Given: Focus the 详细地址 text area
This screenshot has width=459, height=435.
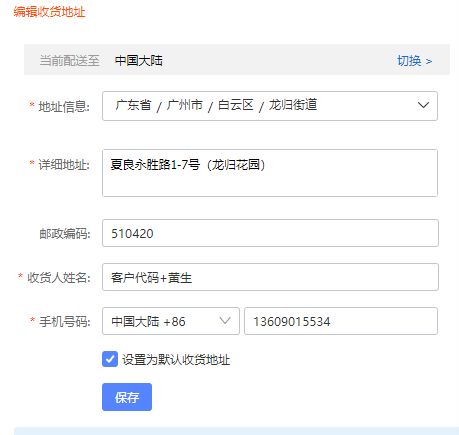Looking at the screenshot, I should coord(270,173).
